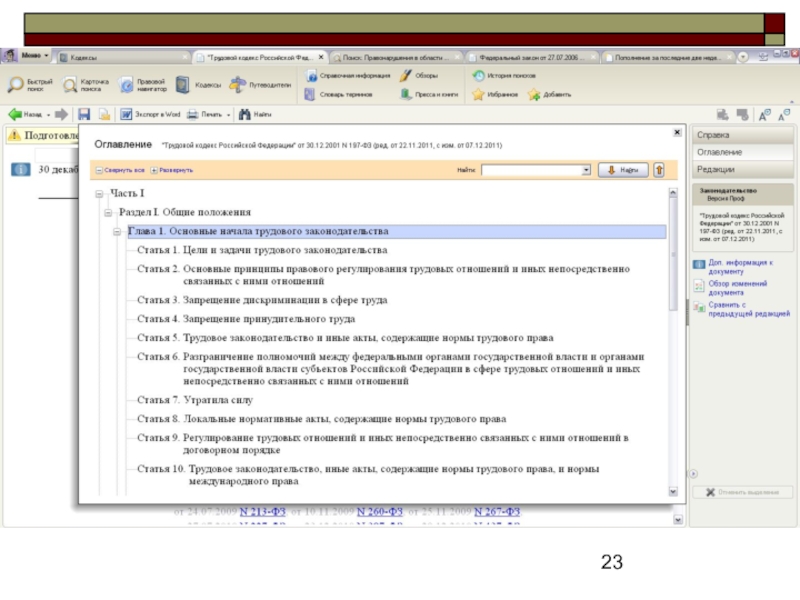Go forward with gray arrow
800x600 pixels.
[62, 114]
